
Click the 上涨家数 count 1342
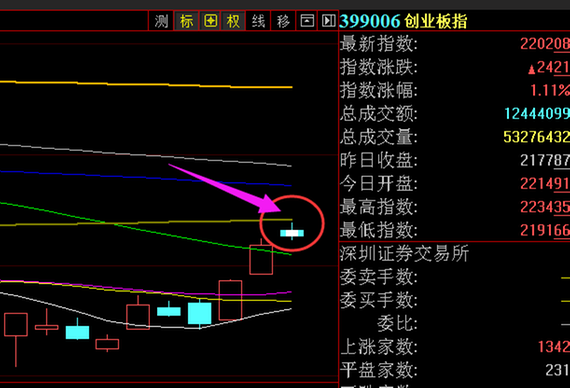[x=554, y=347]
